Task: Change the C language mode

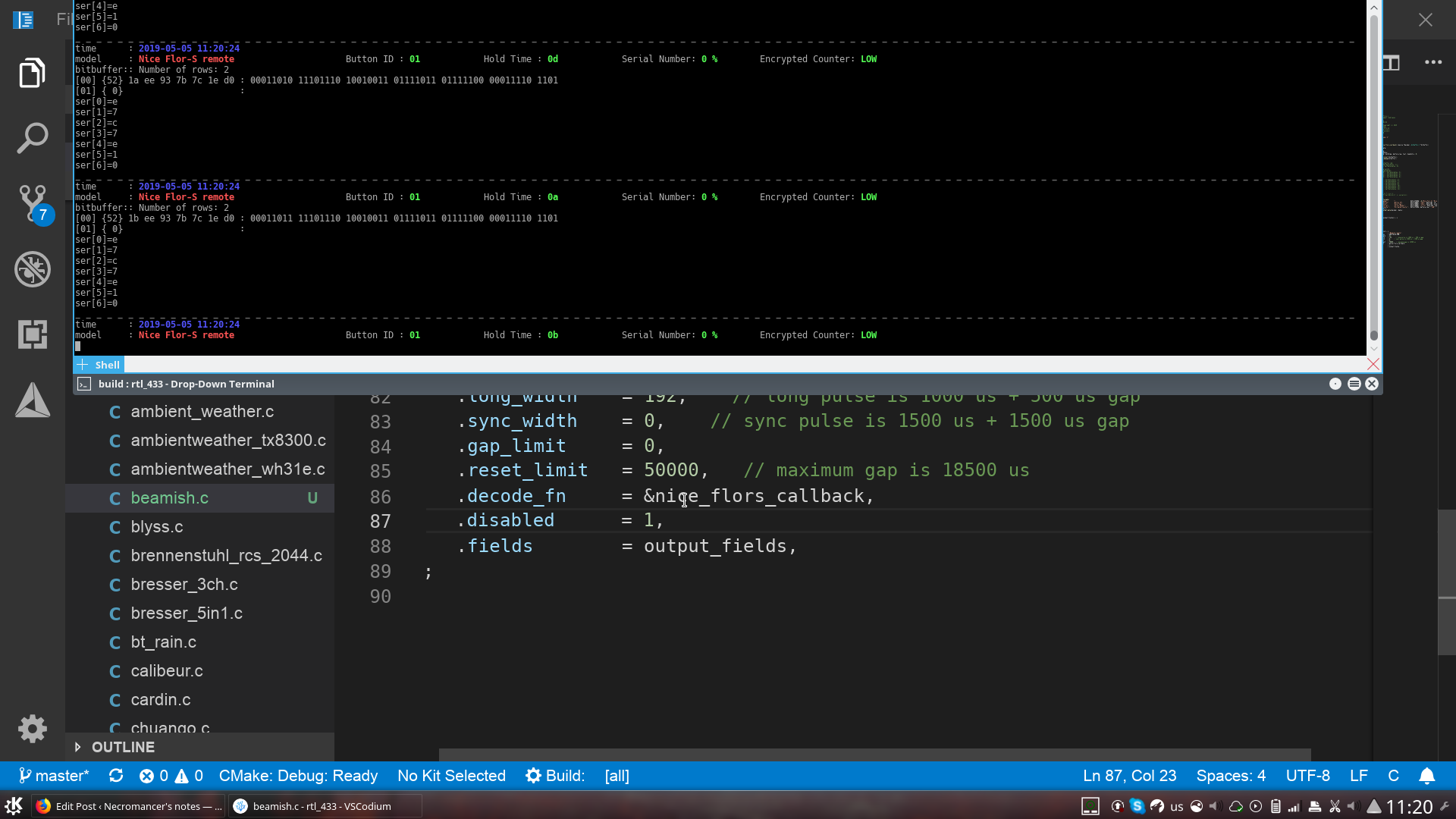Action: (x=1393, y=776)
